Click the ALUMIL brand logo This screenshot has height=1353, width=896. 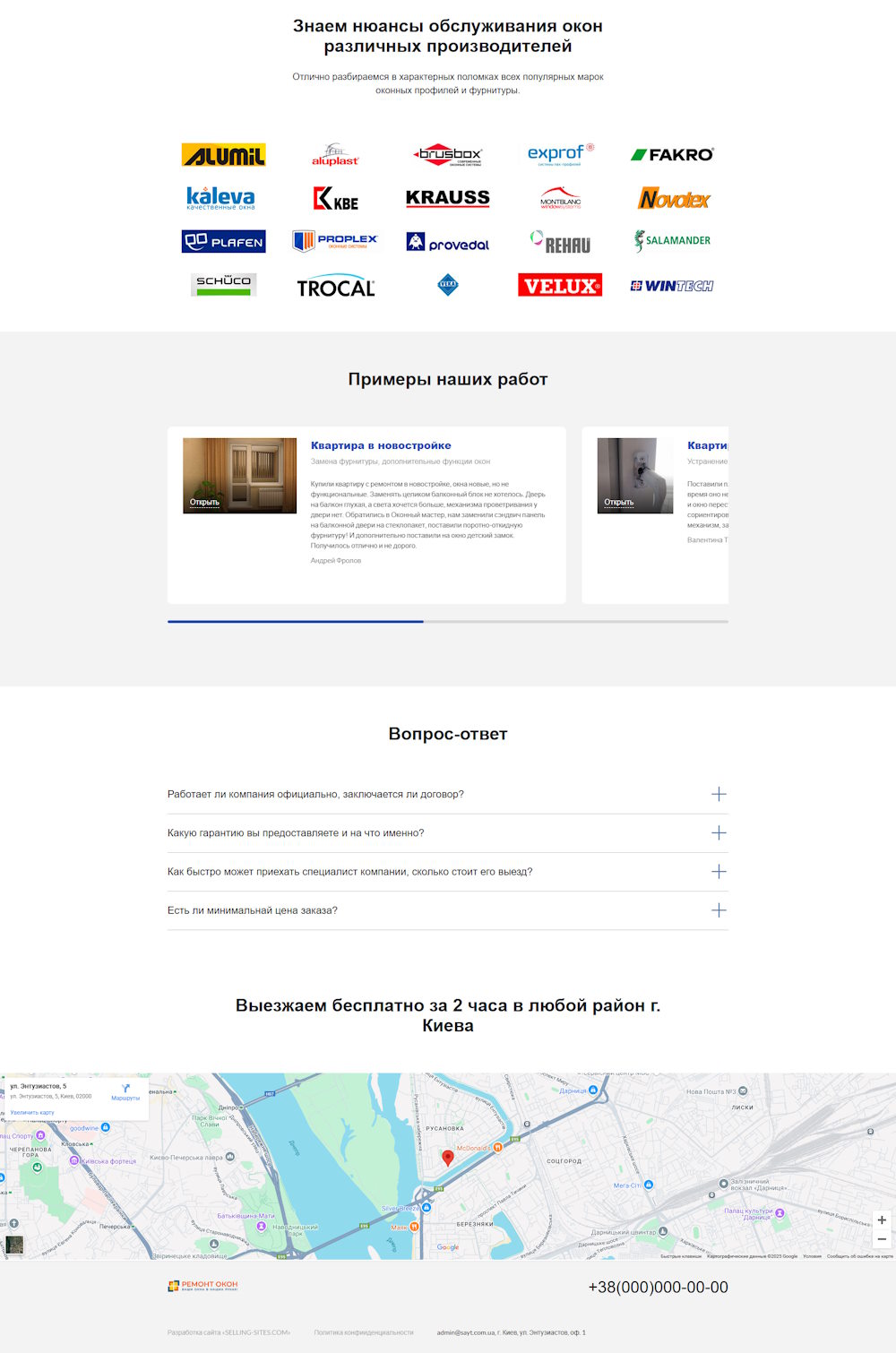(224, 155)
